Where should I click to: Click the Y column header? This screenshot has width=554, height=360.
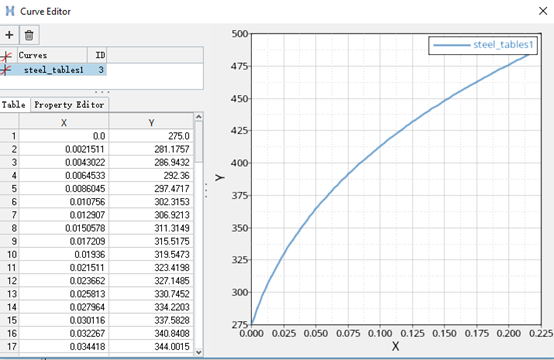[x=151, y=122]
